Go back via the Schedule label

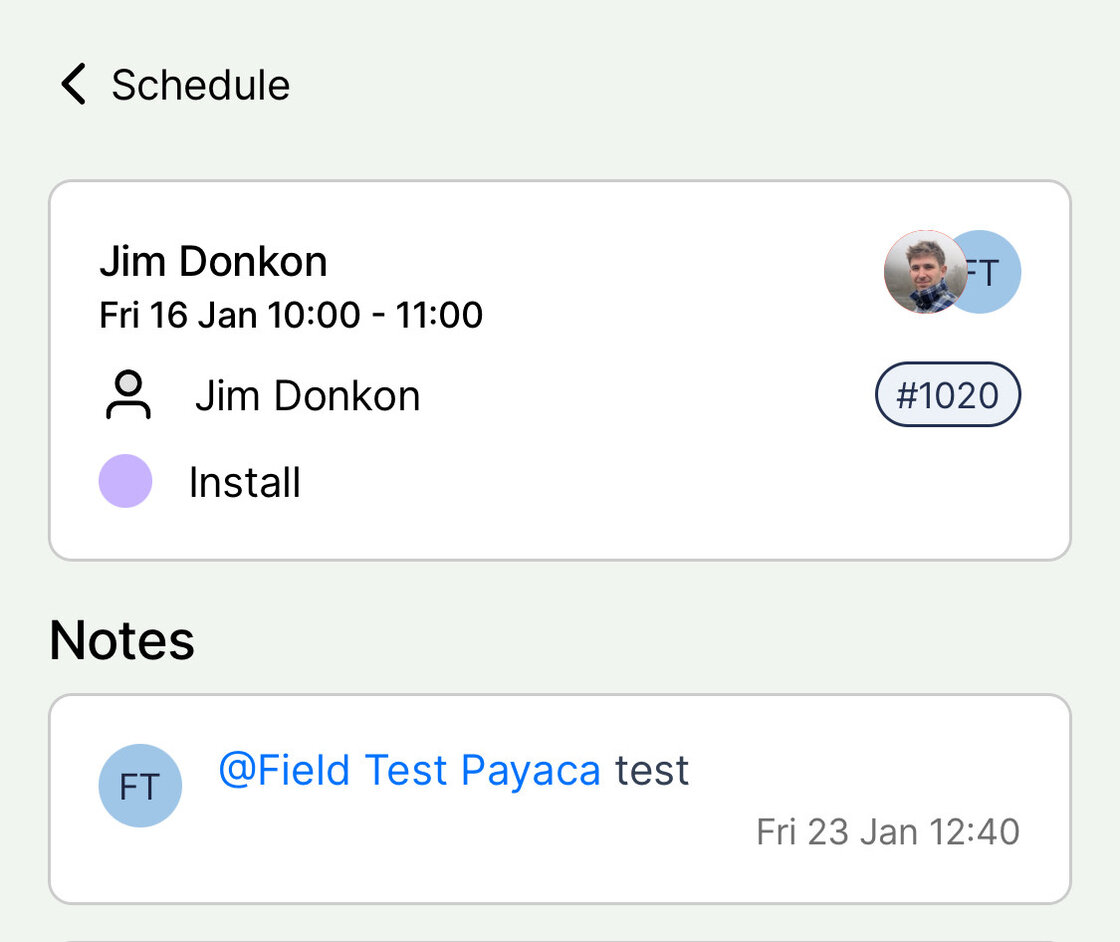click(x=200, y=85)
